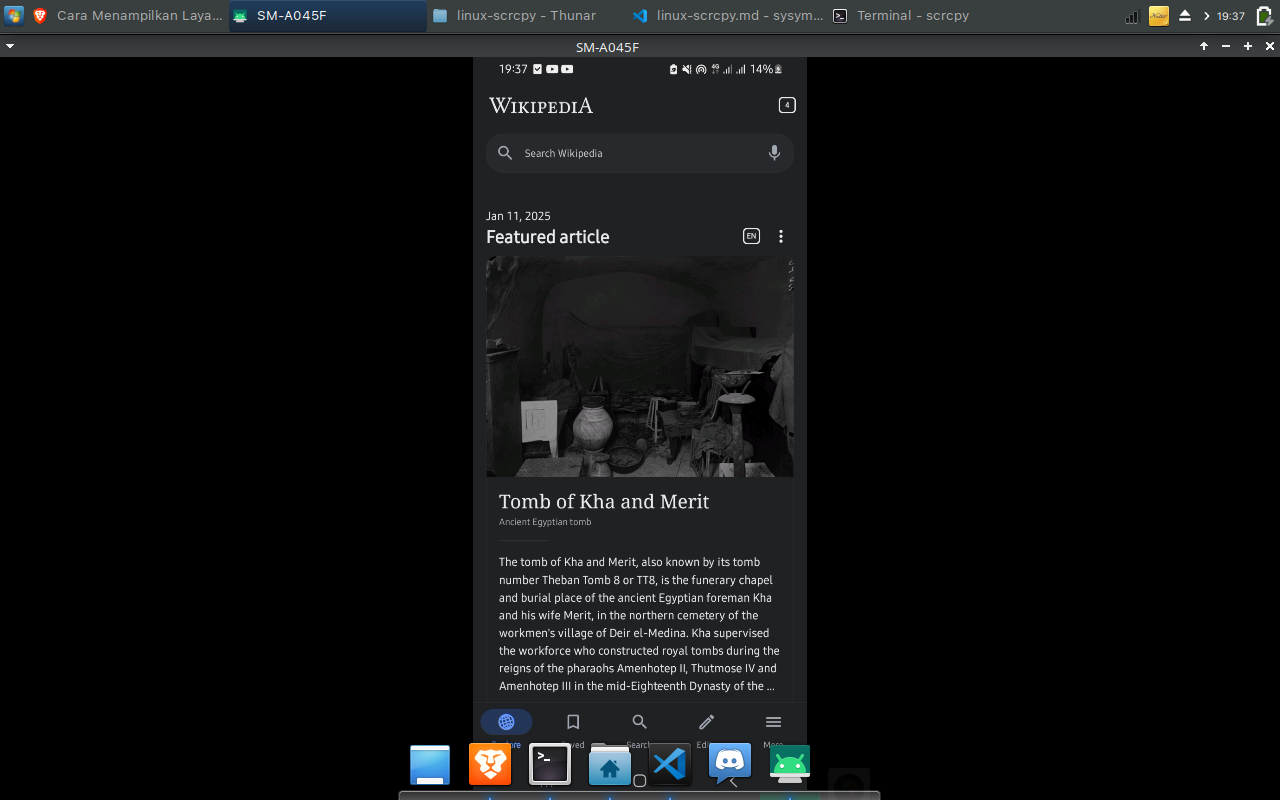Open the Saved bookmark tab
The height and width of the screenshot is (800, 1280).
[x=573, y=722]
